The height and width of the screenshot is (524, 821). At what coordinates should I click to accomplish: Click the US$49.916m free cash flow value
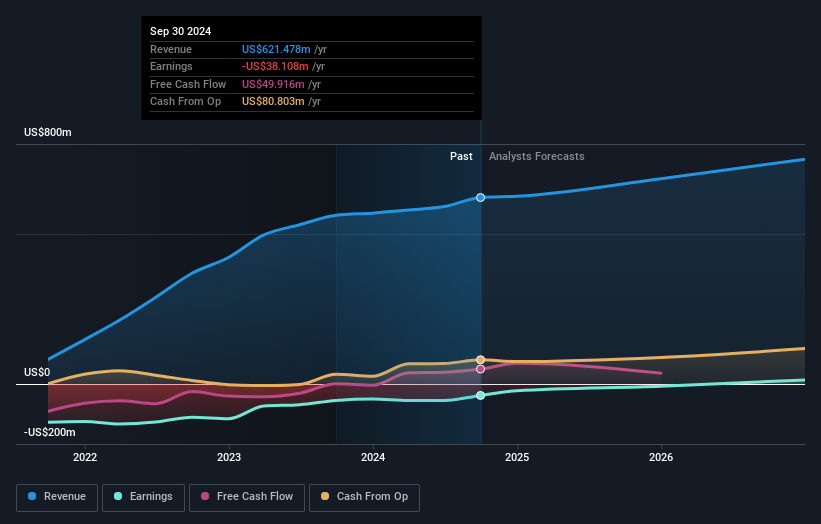click(273, 84)
